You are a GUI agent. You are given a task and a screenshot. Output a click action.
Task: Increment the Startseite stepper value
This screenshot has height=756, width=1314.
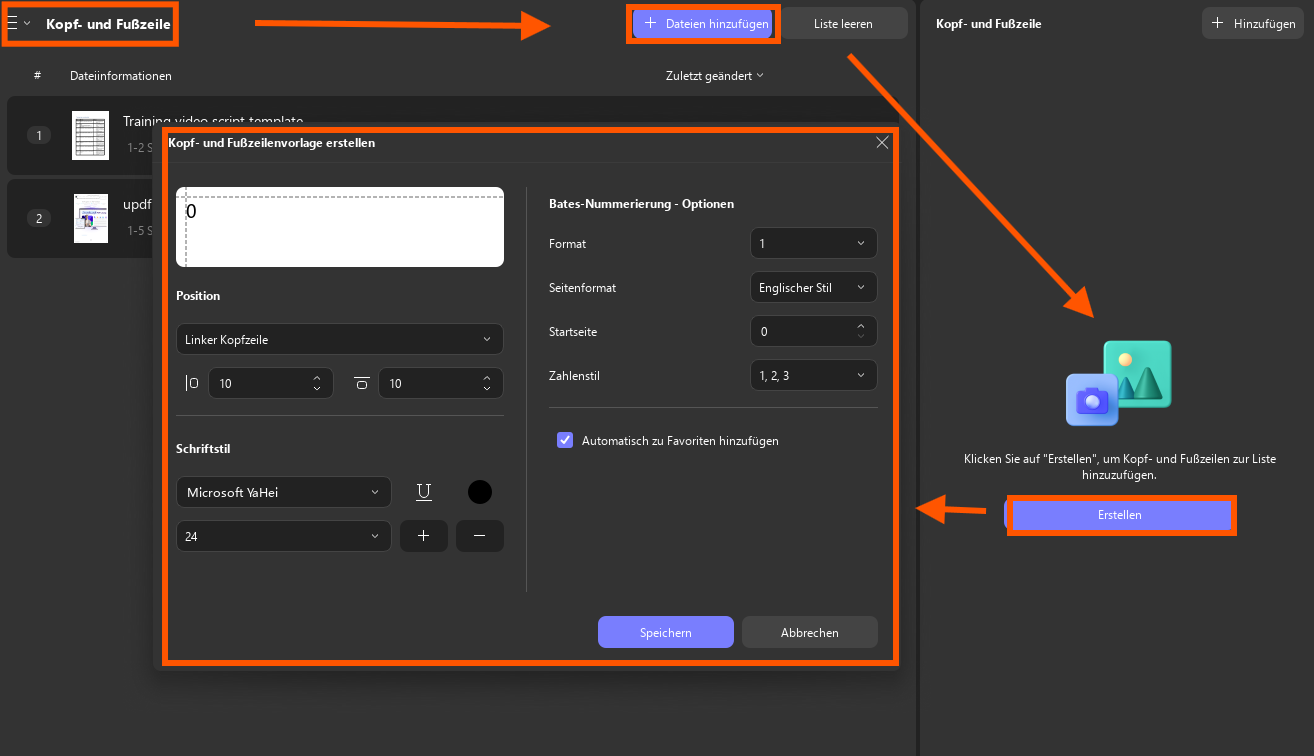click(862, 326)
